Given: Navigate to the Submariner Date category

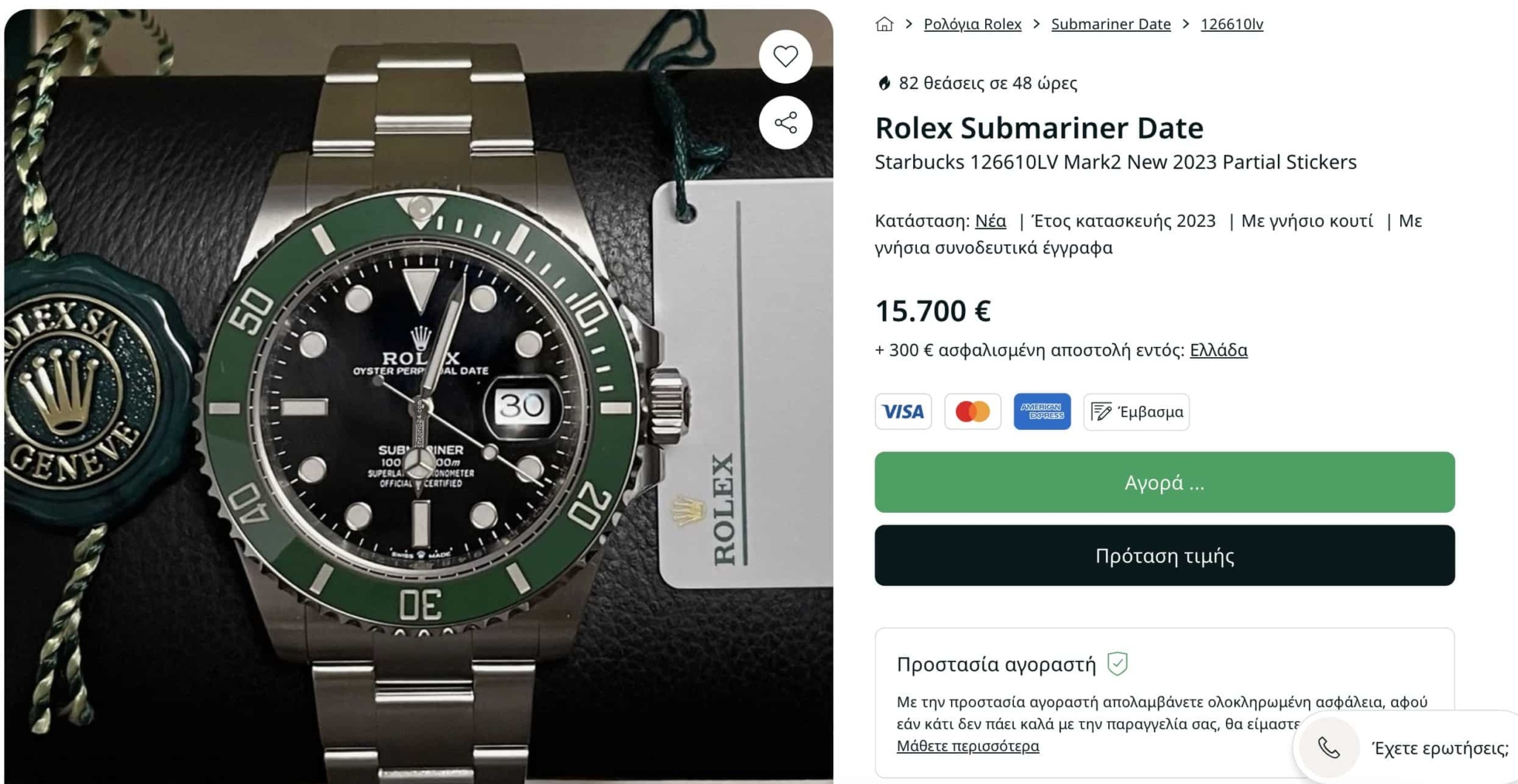Looking at the screenshot, I should pyautogui.click(x=1110, y=24).
